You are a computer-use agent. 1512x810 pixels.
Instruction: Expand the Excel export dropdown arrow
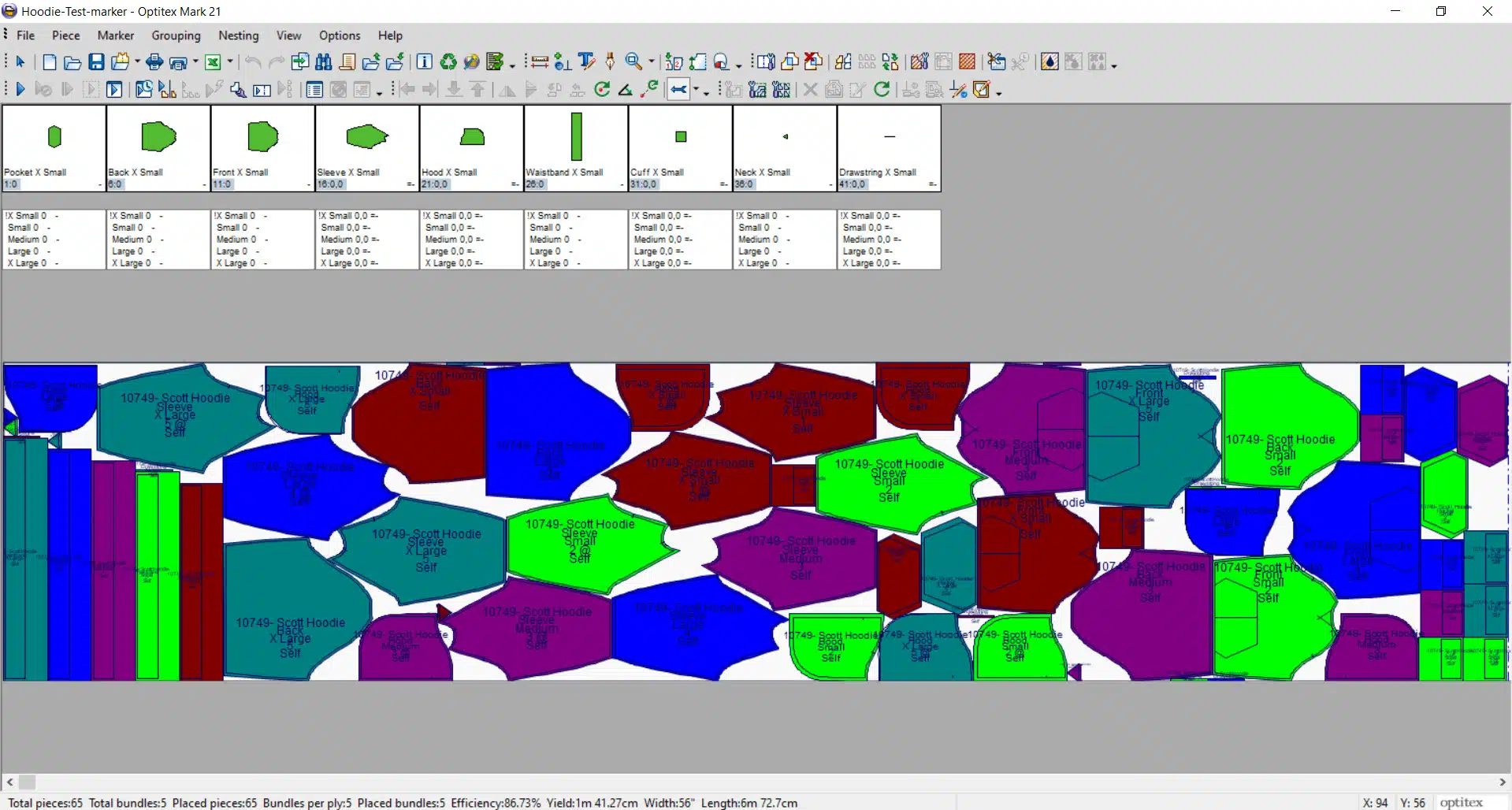(x=230, y=62)
